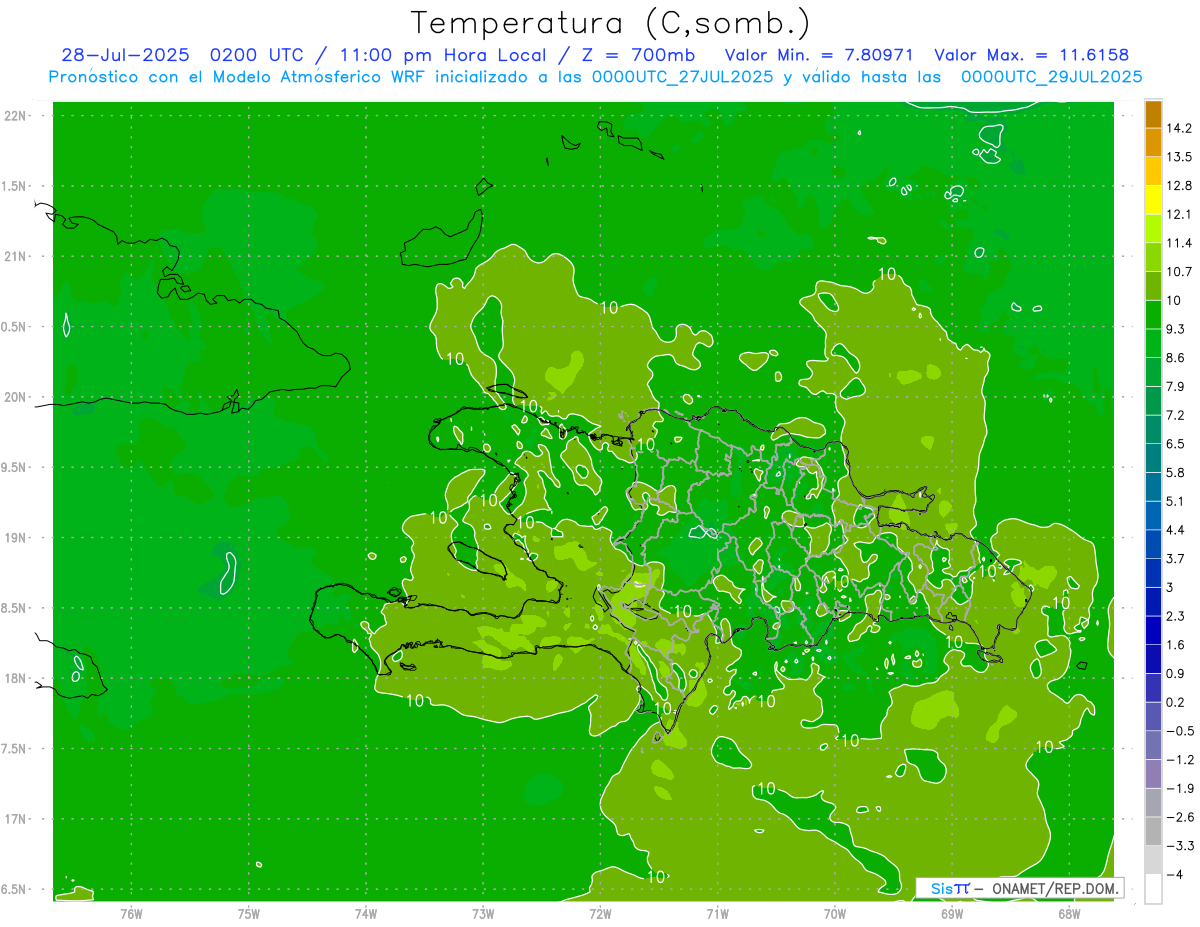The image size is (1200, 927).
Task: Click the 0.2 colorbar value
Action: [1175, 702]
